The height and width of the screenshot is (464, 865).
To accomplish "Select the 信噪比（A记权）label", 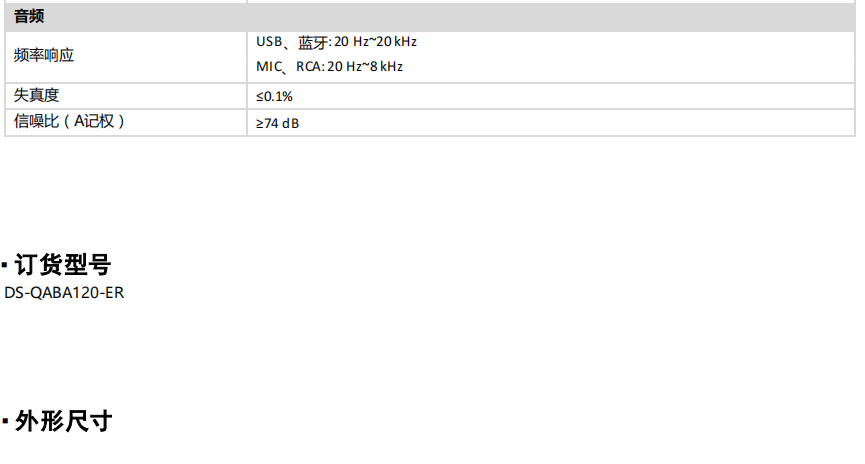I will 70,121.
